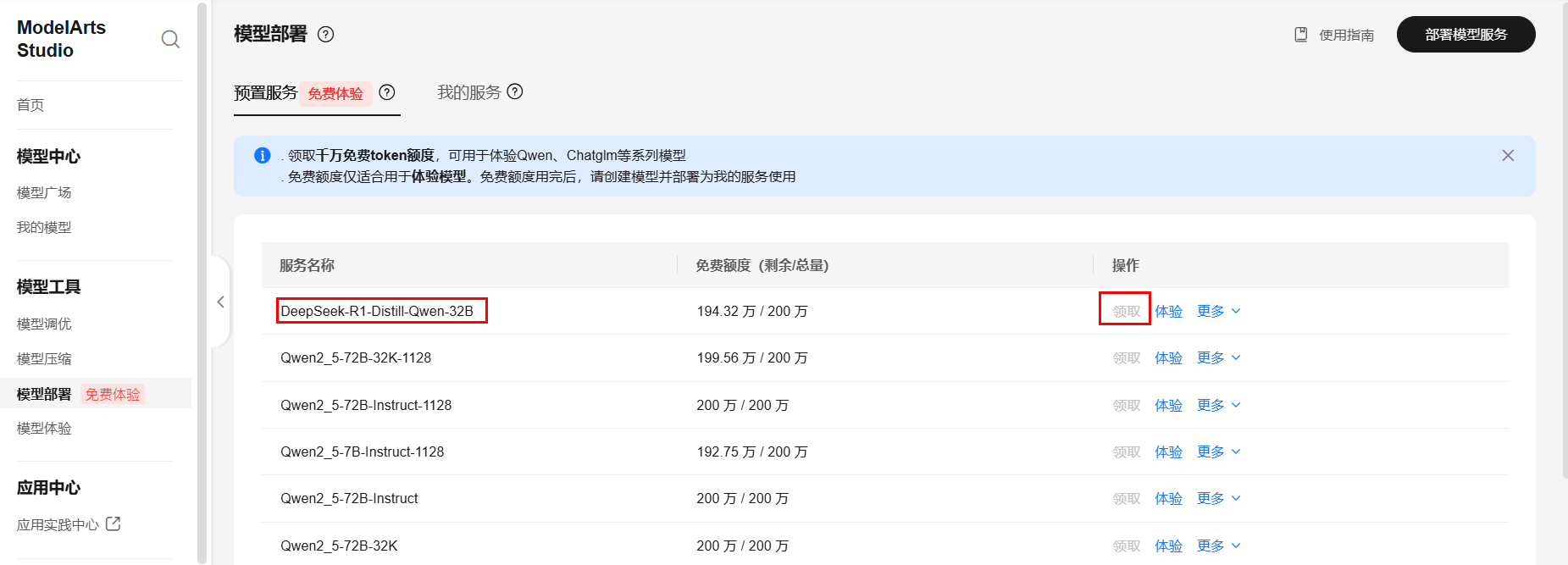Viewport: 1568px width, 565px height.
Task: Go to 模型调优 in sidebar
Action: tap(44, 324)
